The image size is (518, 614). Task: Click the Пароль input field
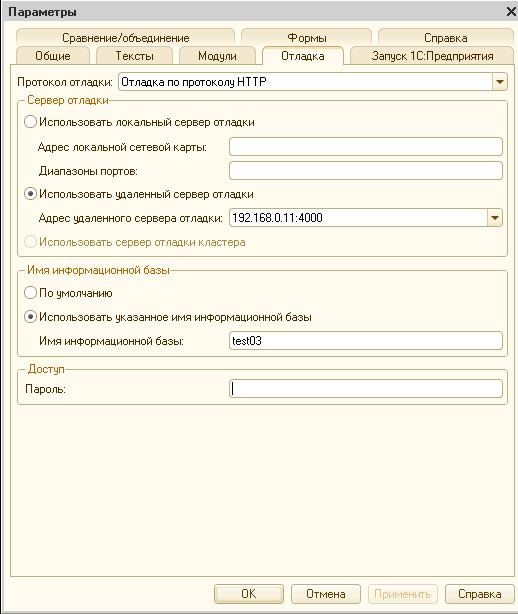[366, 388]
